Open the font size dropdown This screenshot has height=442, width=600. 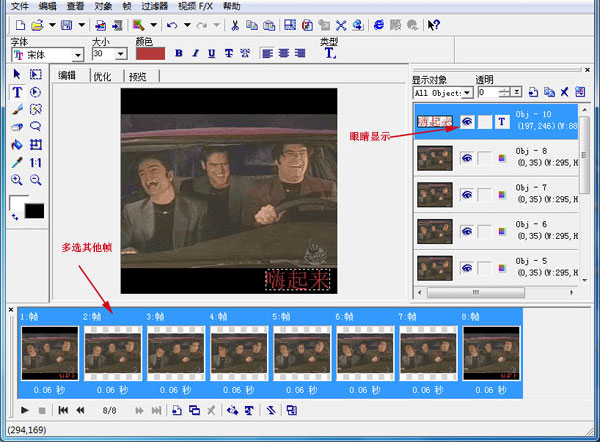(x=121, y=54)
